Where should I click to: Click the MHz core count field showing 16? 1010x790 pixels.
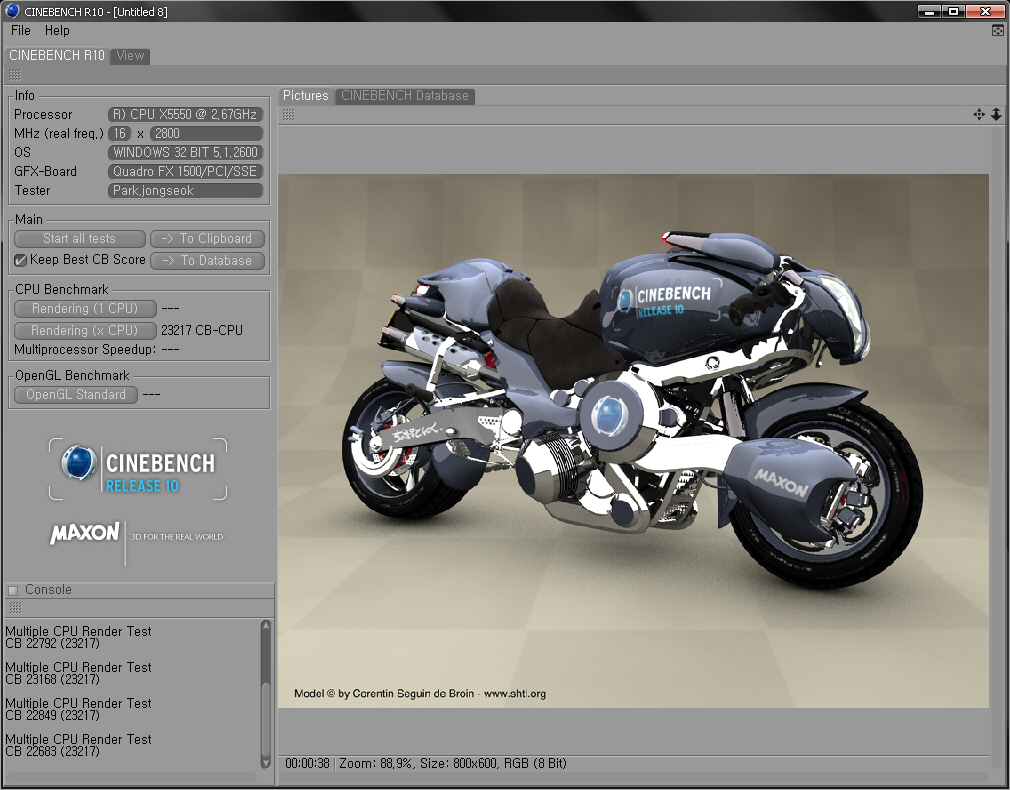119,134
